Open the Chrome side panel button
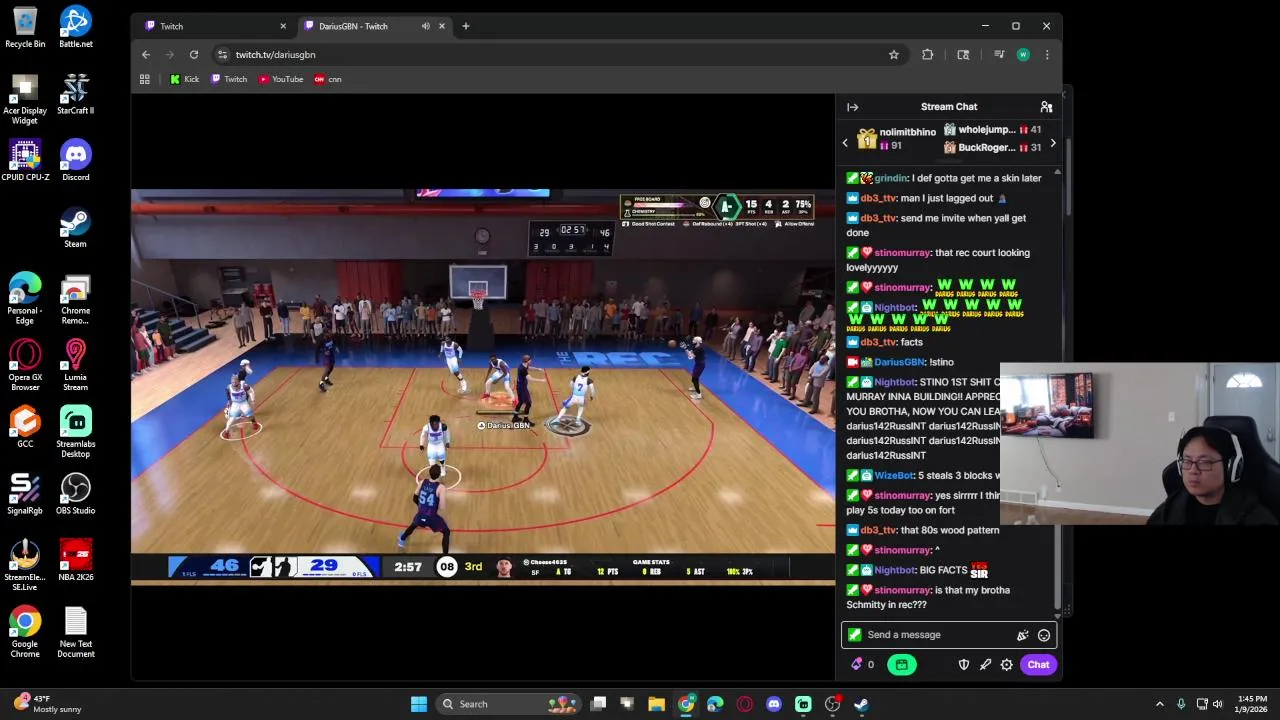The image size is (1280, 720). 963,55
